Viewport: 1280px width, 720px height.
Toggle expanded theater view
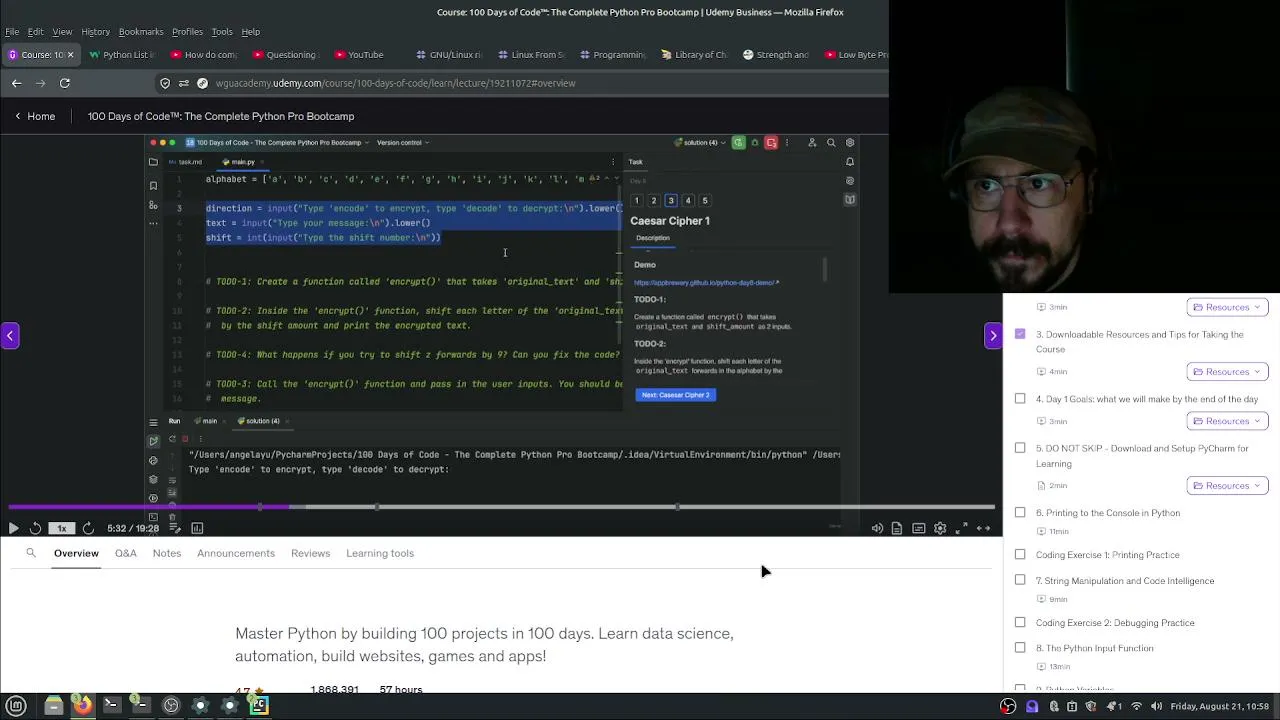(x=984, y=528)
